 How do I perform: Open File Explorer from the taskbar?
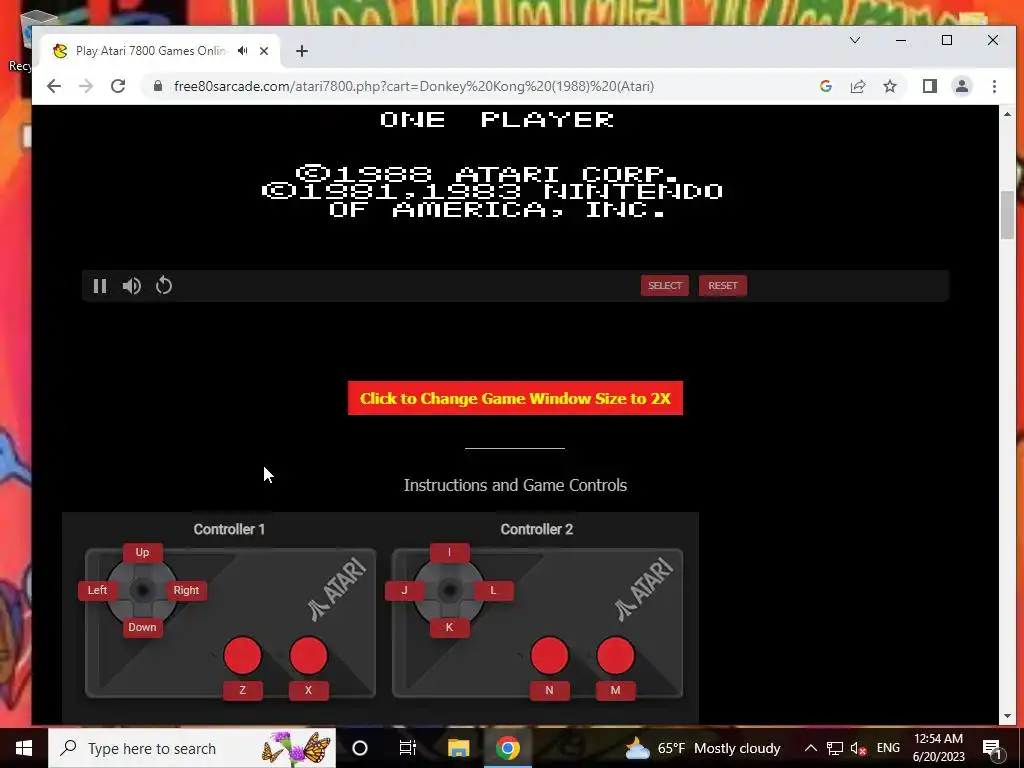point(458,748)
